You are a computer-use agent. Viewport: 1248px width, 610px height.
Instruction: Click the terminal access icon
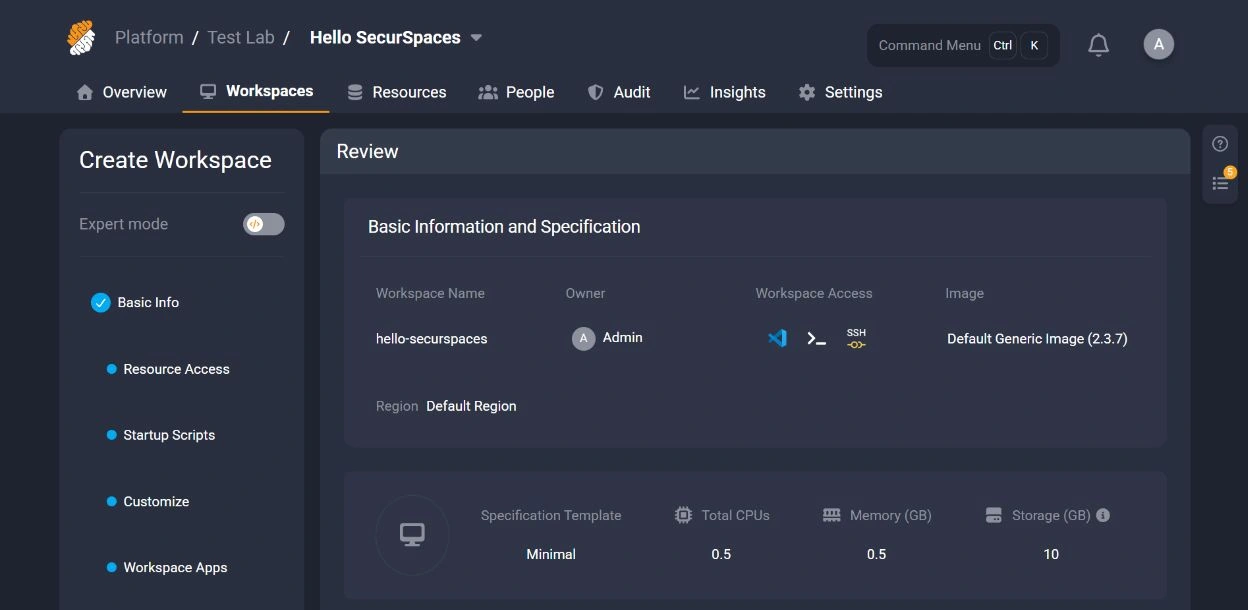pos(816,338)
